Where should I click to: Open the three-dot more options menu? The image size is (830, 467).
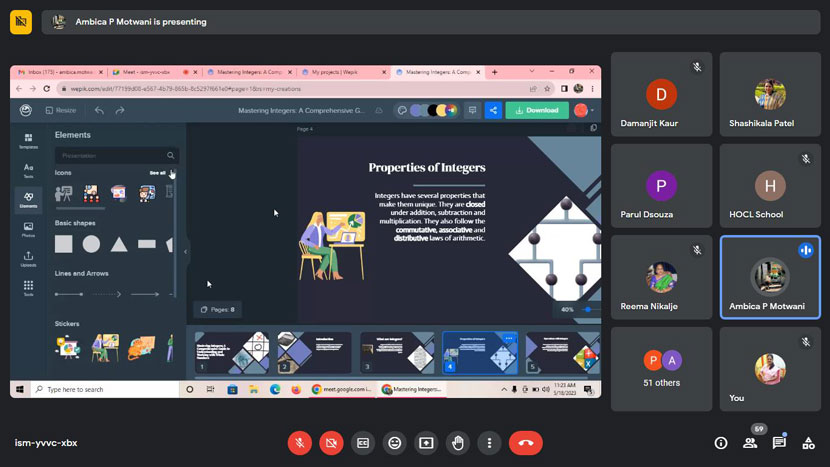489,442
